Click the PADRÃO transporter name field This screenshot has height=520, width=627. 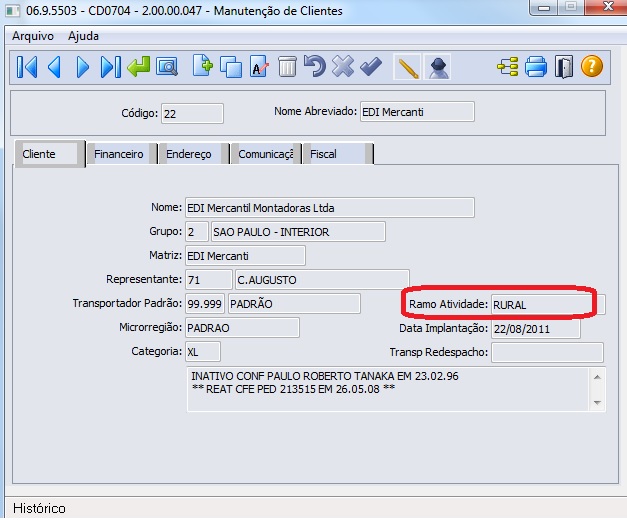coord(294,304)
